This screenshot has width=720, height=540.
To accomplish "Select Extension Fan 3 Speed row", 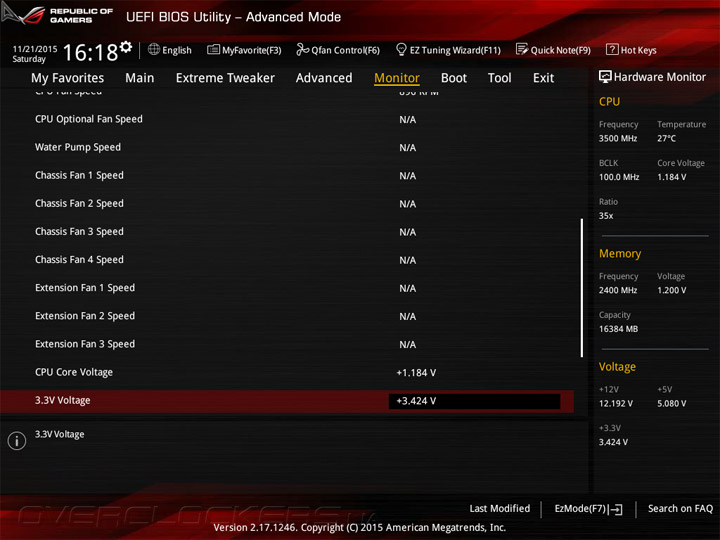I will pyautogui.click(x=287, y=344).
